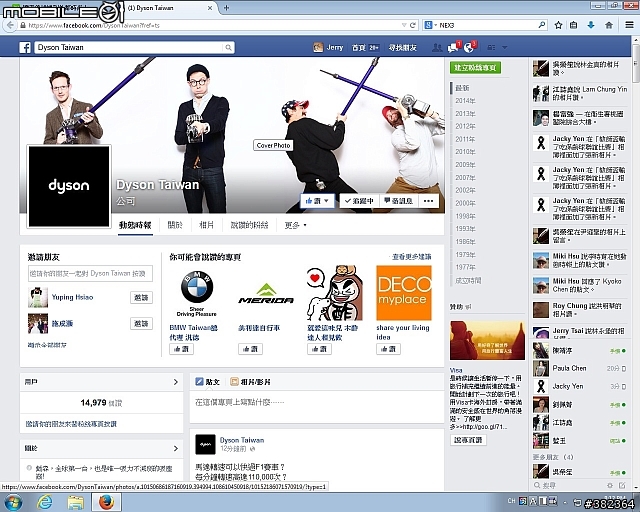
Task: Open URL bar history dropdown arrow
Action: click(404, 25)
